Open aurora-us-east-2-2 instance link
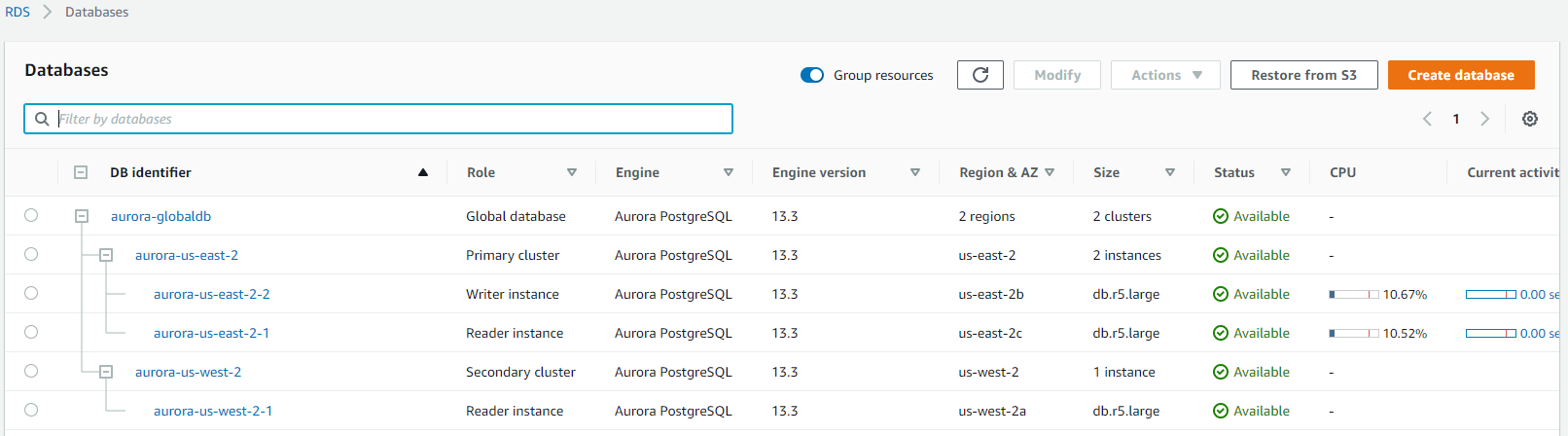The image size is (1568, 436). [212, 294]
